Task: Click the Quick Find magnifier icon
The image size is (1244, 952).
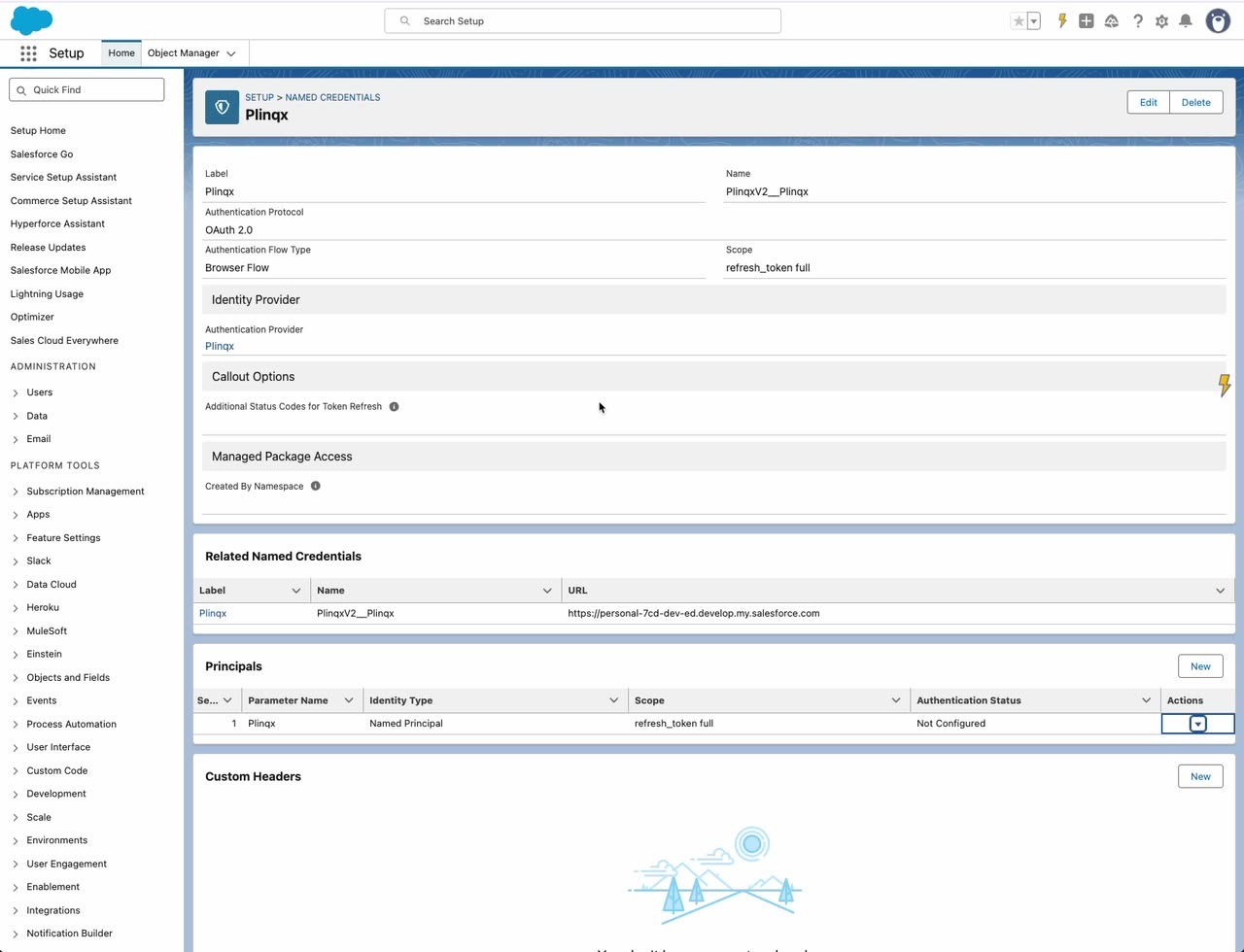Action: coord(21,90)
